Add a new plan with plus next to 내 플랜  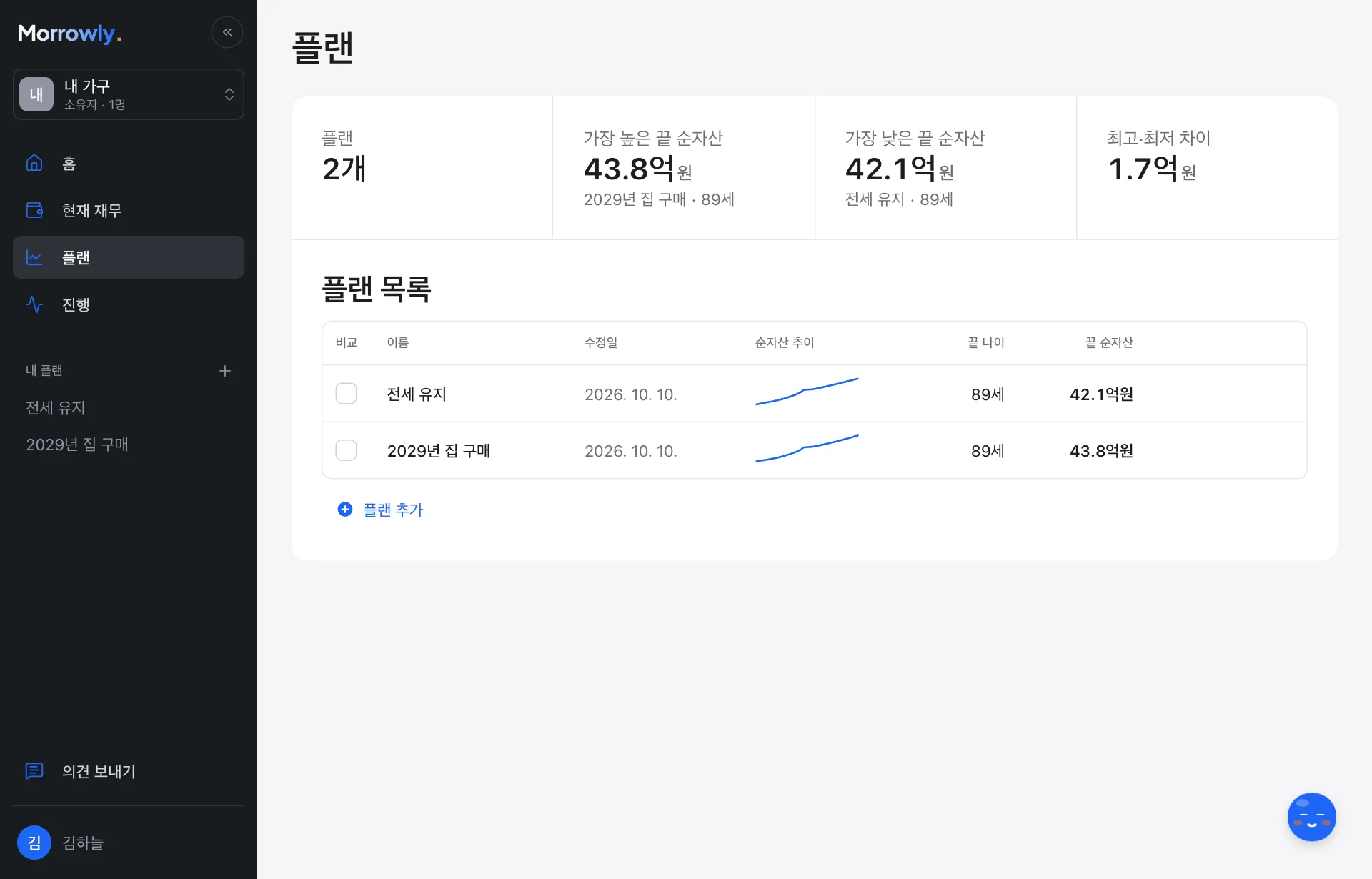click(225, 371)
